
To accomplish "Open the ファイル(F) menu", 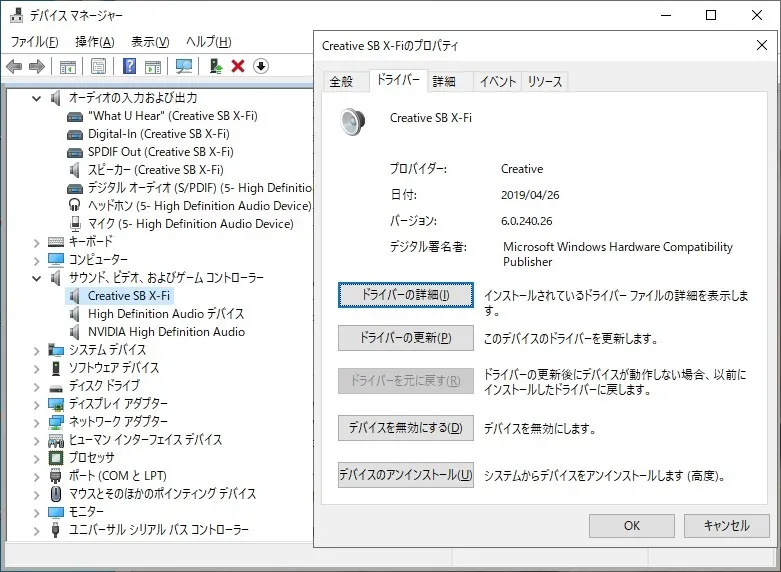I will pyautogui.click(x=34, y=41).
